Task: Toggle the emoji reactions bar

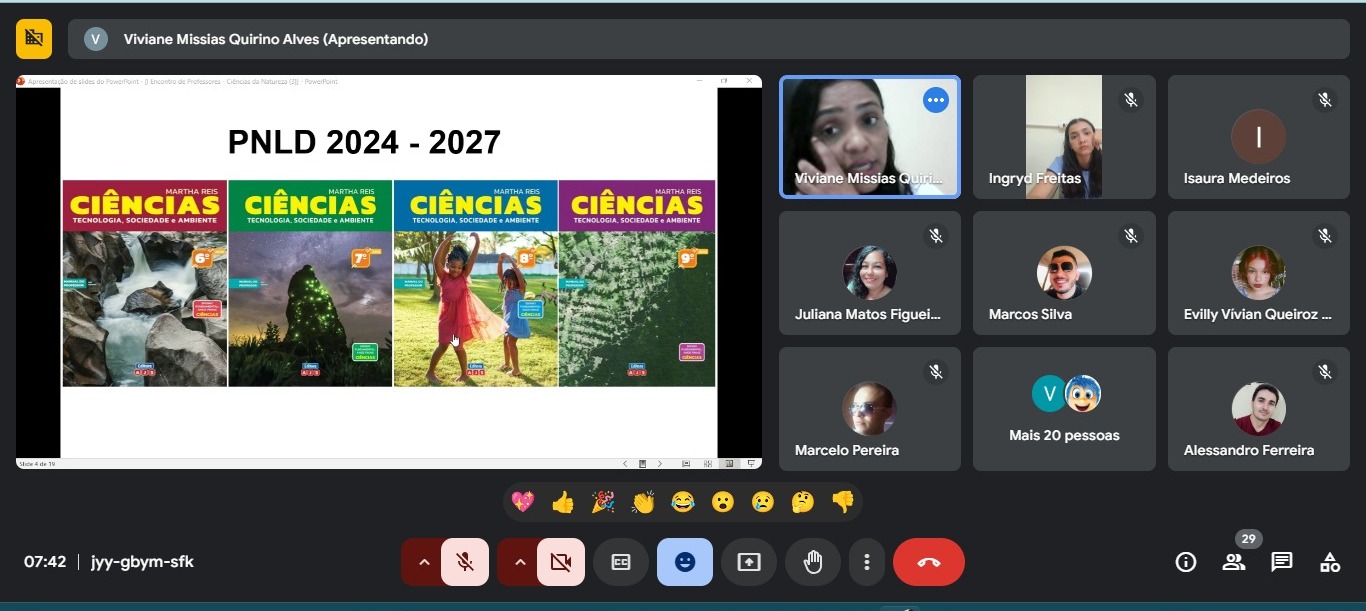Action: (685, 562)
